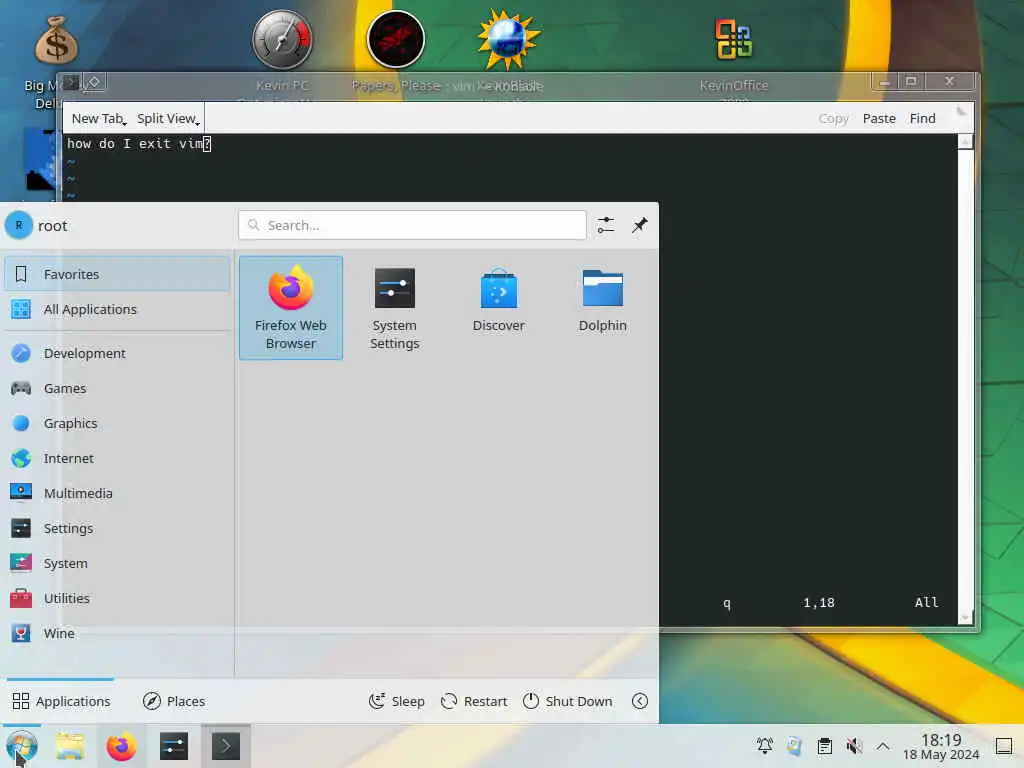This screenshot has width=1024, height=768.
Task: Open System Settings from Favorites grid
Action: tap(394, 308)
